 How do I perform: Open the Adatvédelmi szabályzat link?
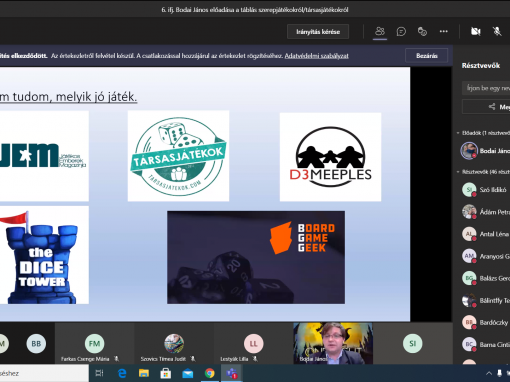[316, 56]
